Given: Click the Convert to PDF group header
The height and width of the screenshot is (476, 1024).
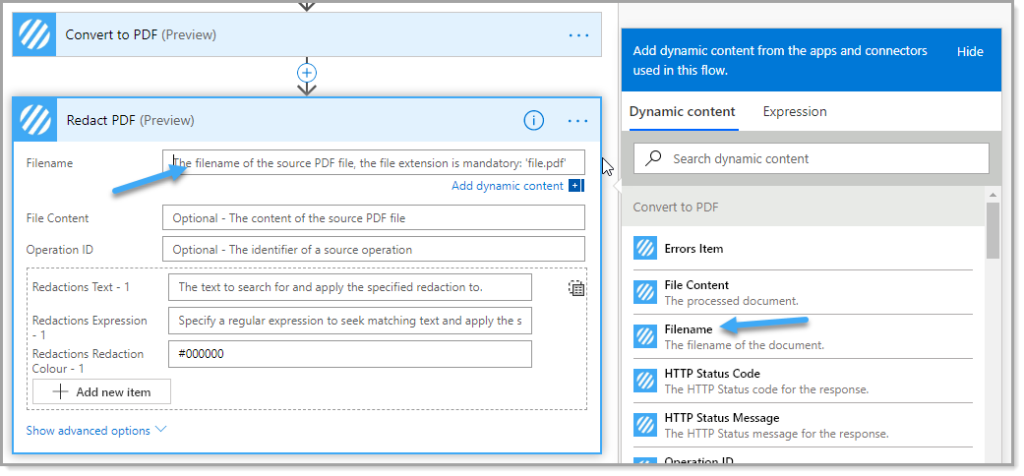Looking at the screenshot, I should coord(803,207).
